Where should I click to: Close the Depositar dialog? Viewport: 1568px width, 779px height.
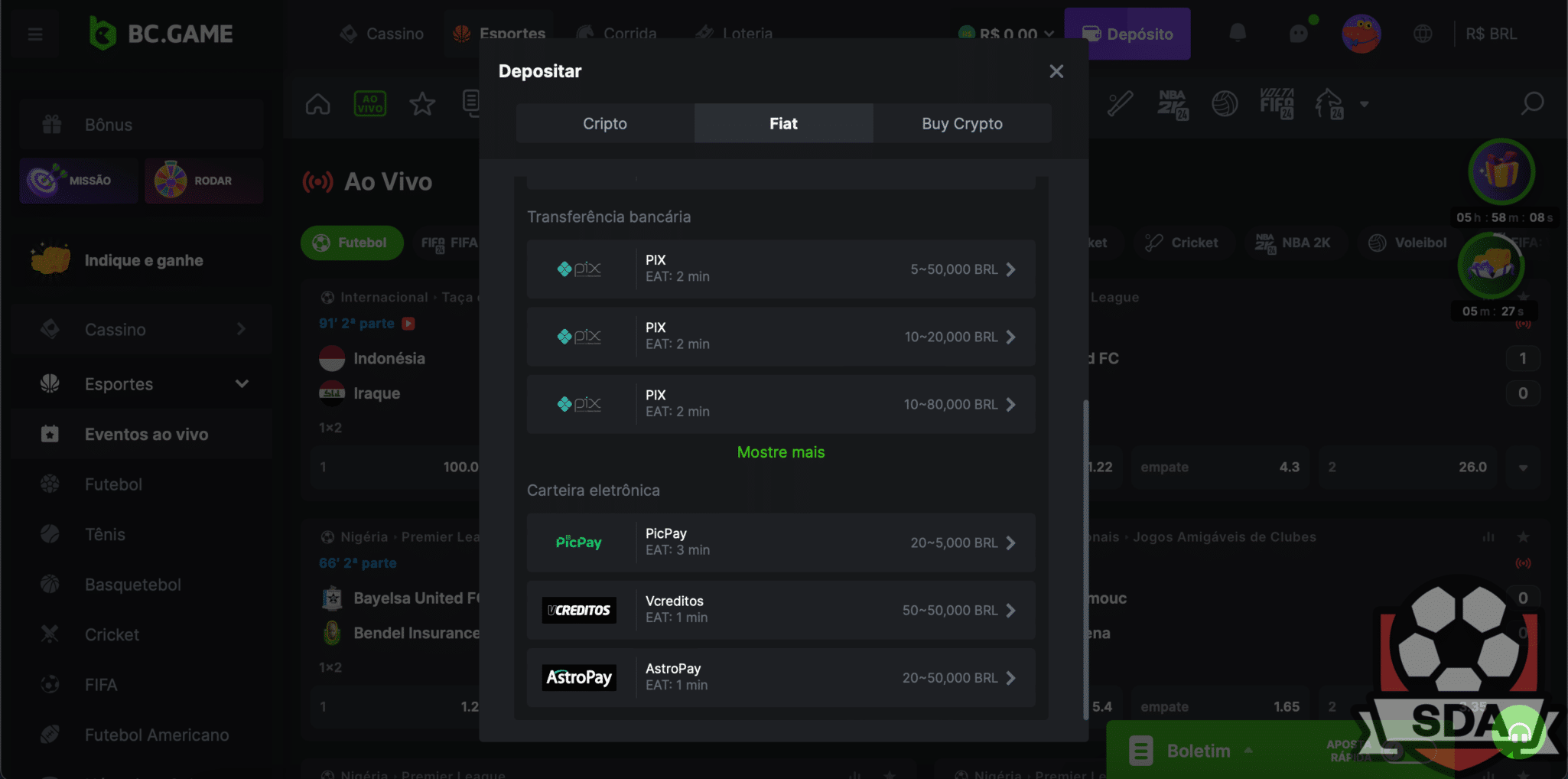coord(1056,71)
